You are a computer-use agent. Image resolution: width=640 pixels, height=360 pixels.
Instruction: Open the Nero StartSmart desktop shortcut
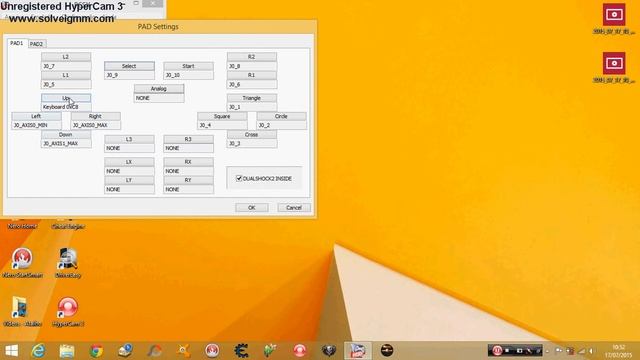click(x=22, y=263)
